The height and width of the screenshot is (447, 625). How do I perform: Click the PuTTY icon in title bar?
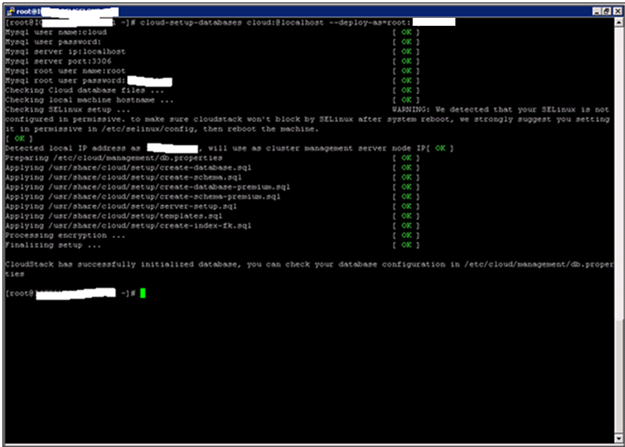pos(10,11)
